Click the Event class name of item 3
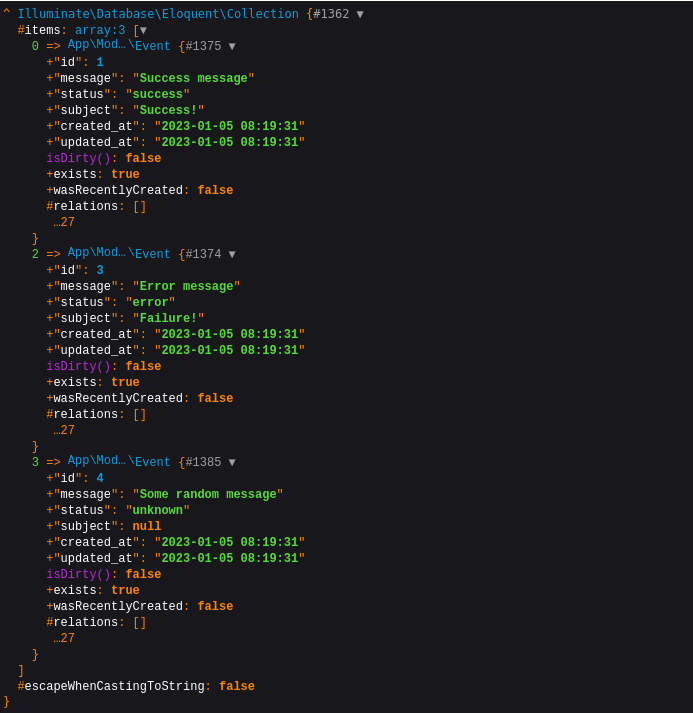The width and height of the screenshot is (693, 713). tap(153, 463)
